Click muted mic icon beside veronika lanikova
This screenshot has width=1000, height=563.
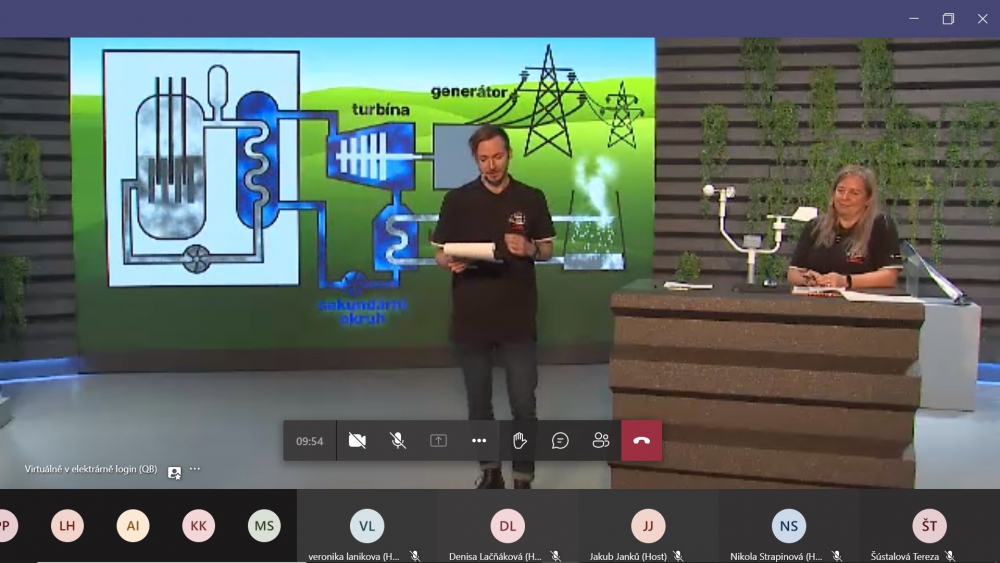tap(415, 557)
